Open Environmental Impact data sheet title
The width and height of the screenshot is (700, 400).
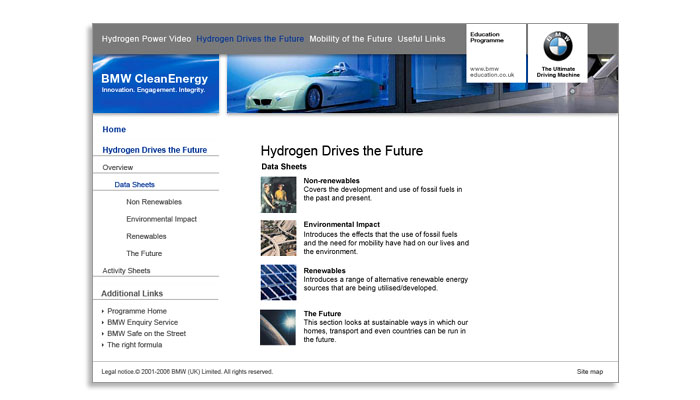pos(342,225)
